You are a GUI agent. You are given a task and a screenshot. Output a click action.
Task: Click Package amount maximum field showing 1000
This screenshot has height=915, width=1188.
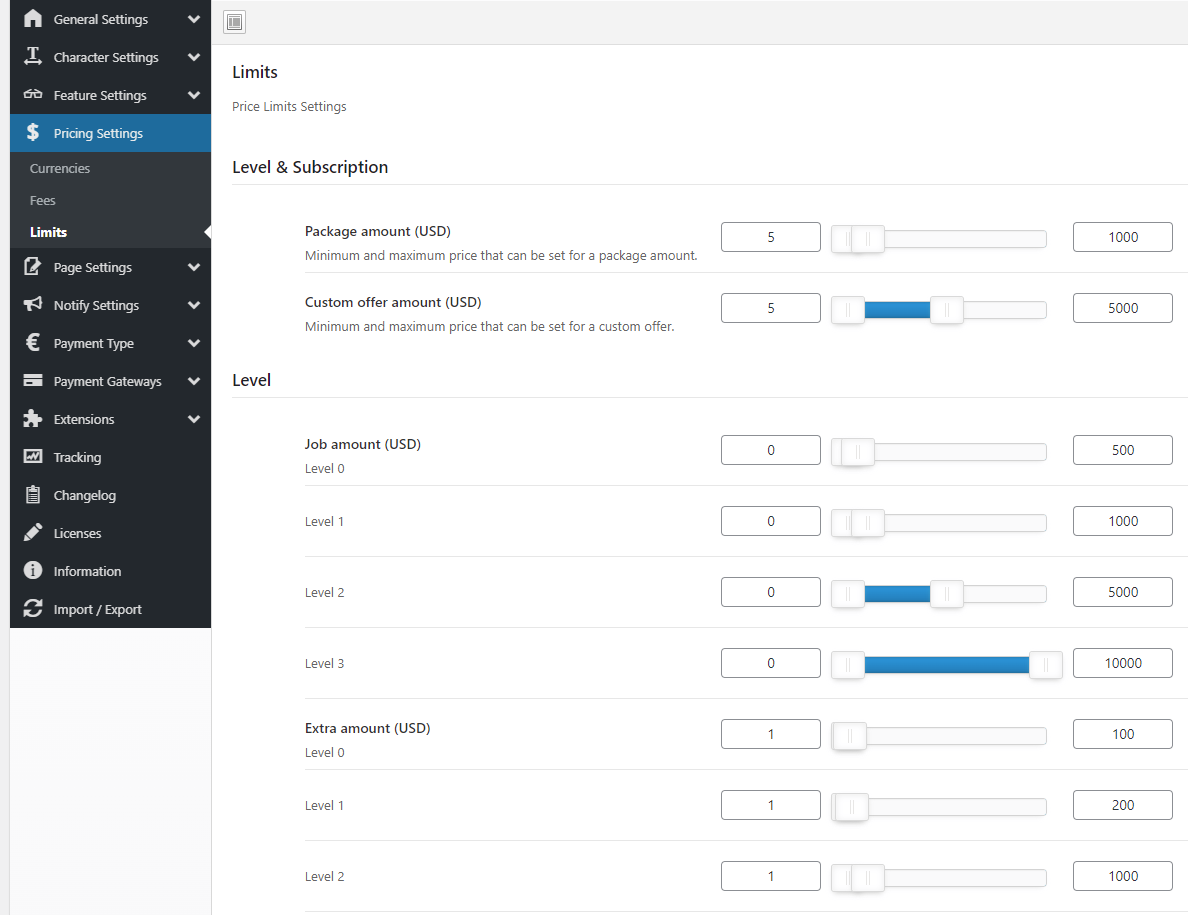coord(1123,237)
